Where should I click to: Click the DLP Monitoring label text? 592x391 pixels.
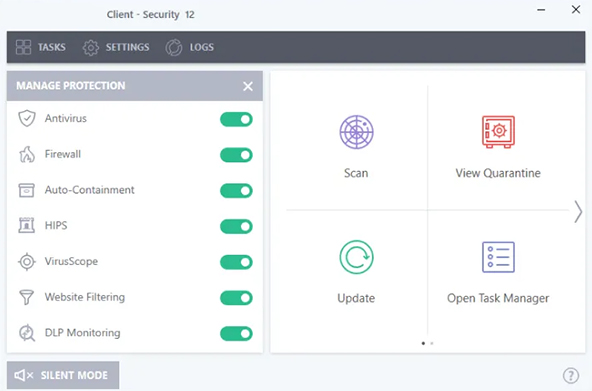pos(82,333)
